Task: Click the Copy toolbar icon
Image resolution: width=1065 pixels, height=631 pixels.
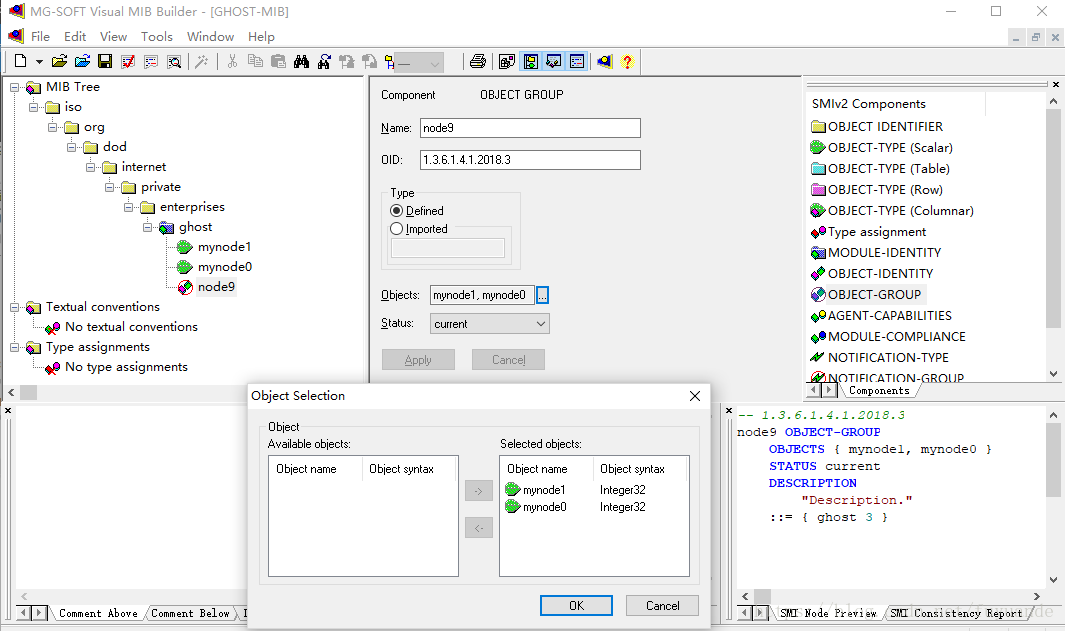Action: click(255, 62)
